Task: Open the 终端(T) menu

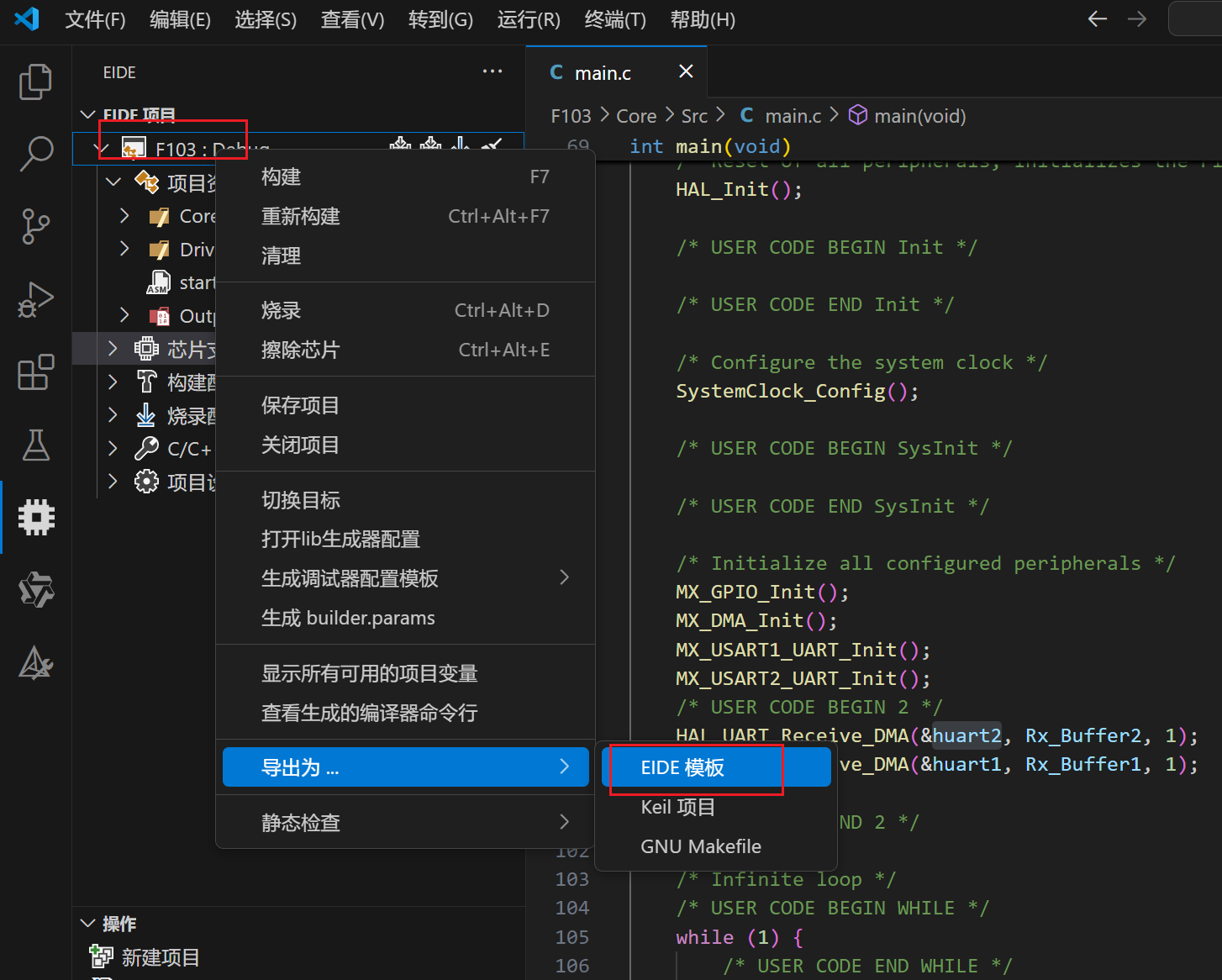Action: tap(615, 19)
